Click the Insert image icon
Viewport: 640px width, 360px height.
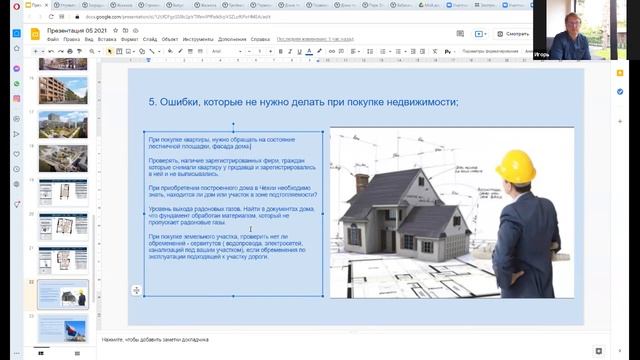pyautogui.click(x=129, y=51)
